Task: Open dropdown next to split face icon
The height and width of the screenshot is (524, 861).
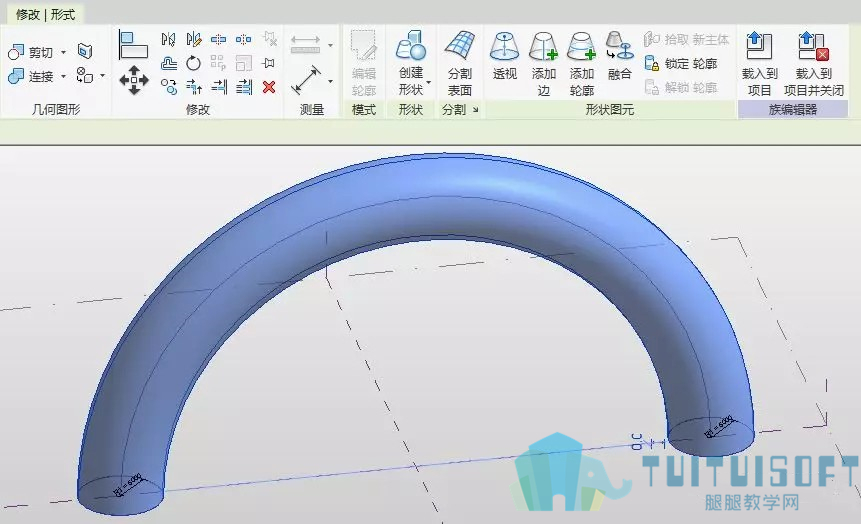Action: pyautogui.click(x=103, y=75)
